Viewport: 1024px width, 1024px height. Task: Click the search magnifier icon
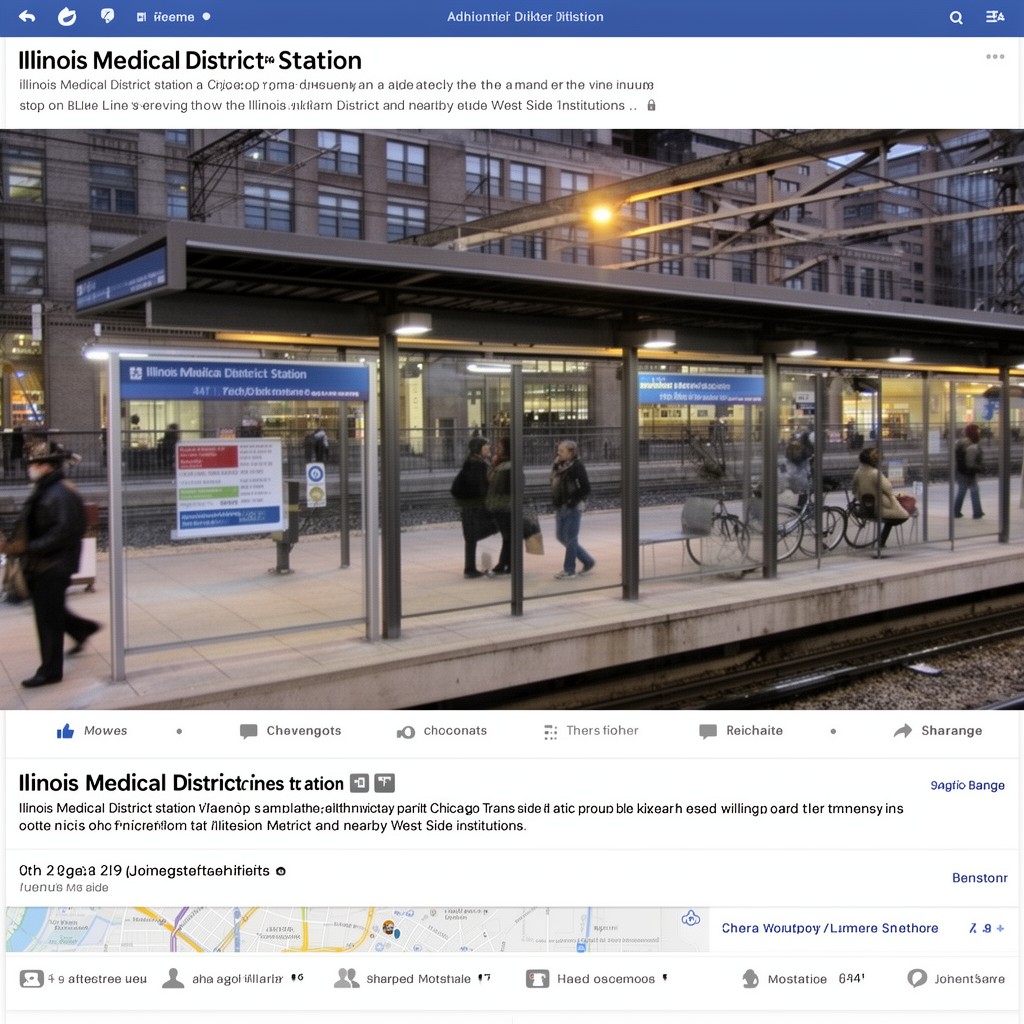[955, 18]
